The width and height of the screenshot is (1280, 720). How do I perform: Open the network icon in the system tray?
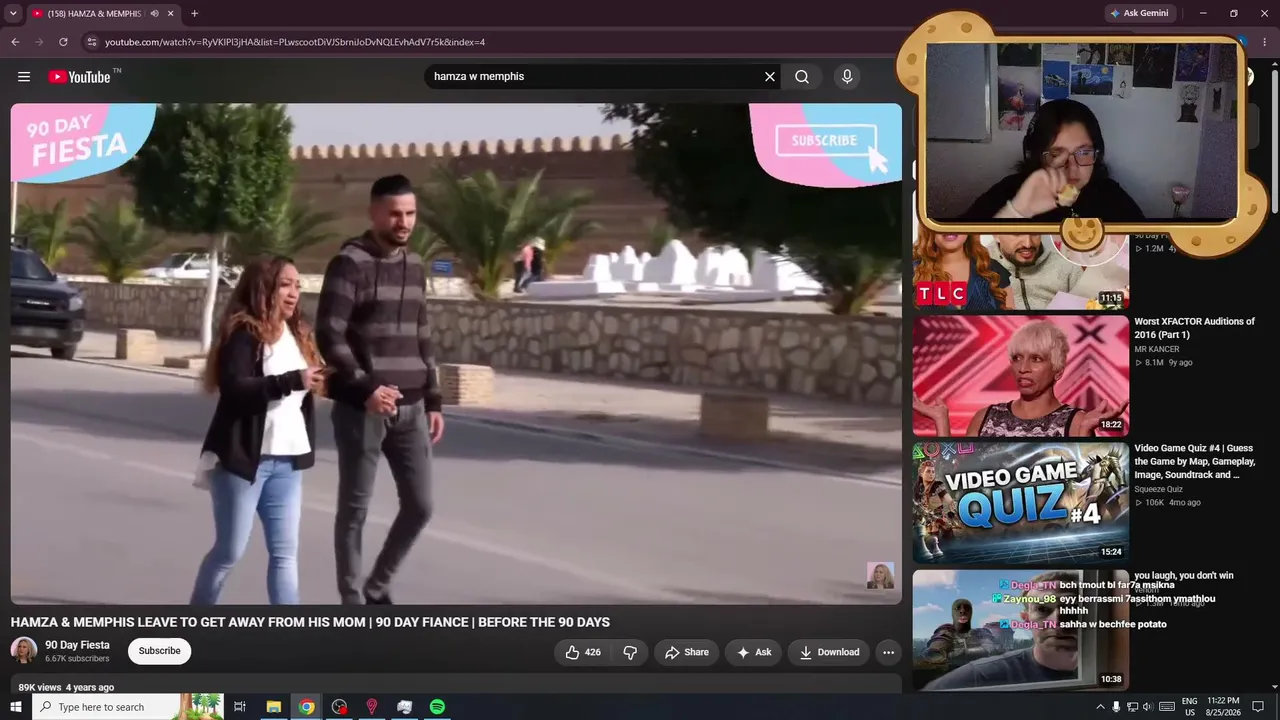point(1132,707)
